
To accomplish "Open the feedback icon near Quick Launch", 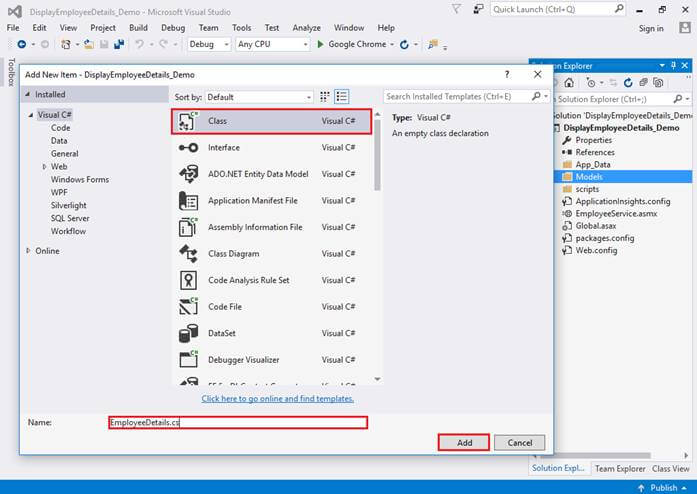I will (x=478, y=9).
